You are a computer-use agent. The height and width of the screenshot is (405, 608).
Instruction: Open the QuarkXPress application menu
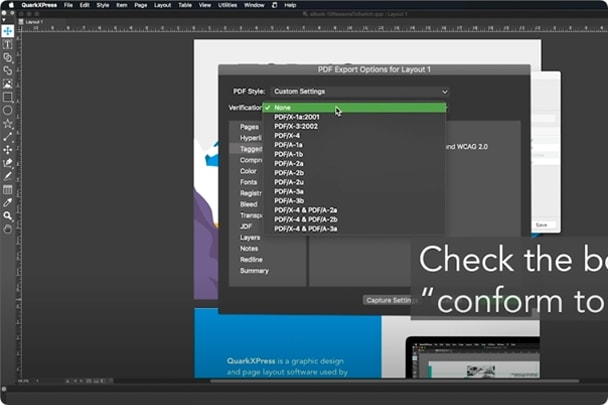tap(39, 5)
